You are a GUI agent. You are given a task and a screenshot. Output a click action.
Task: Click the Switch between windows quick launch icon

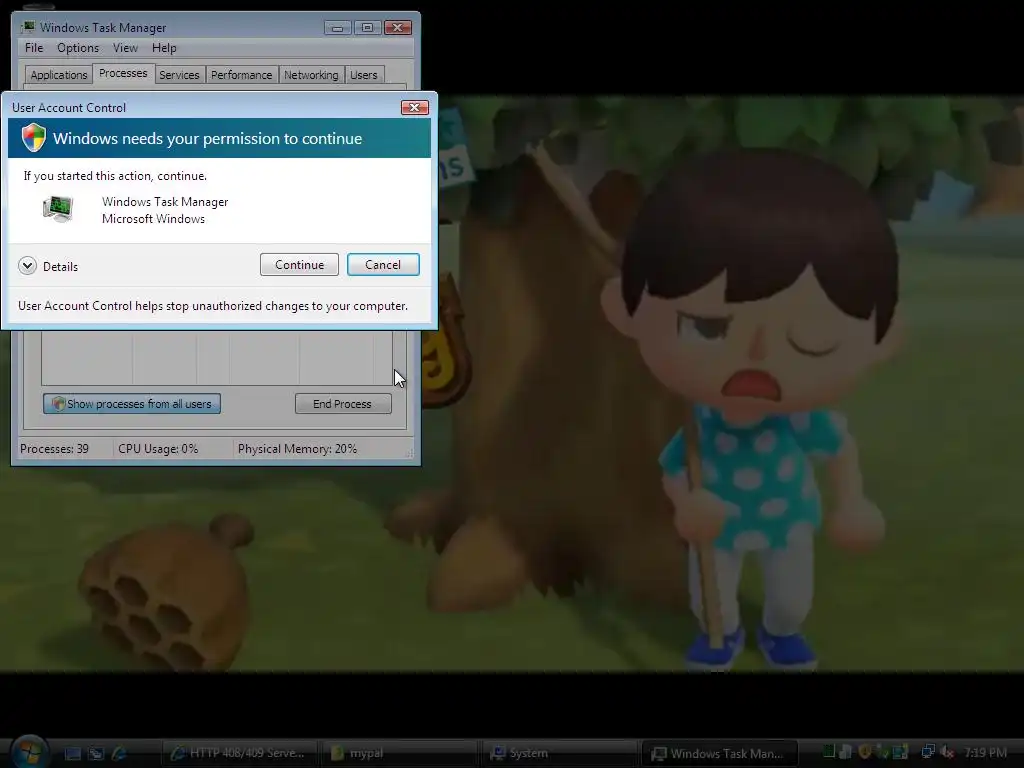97,754
